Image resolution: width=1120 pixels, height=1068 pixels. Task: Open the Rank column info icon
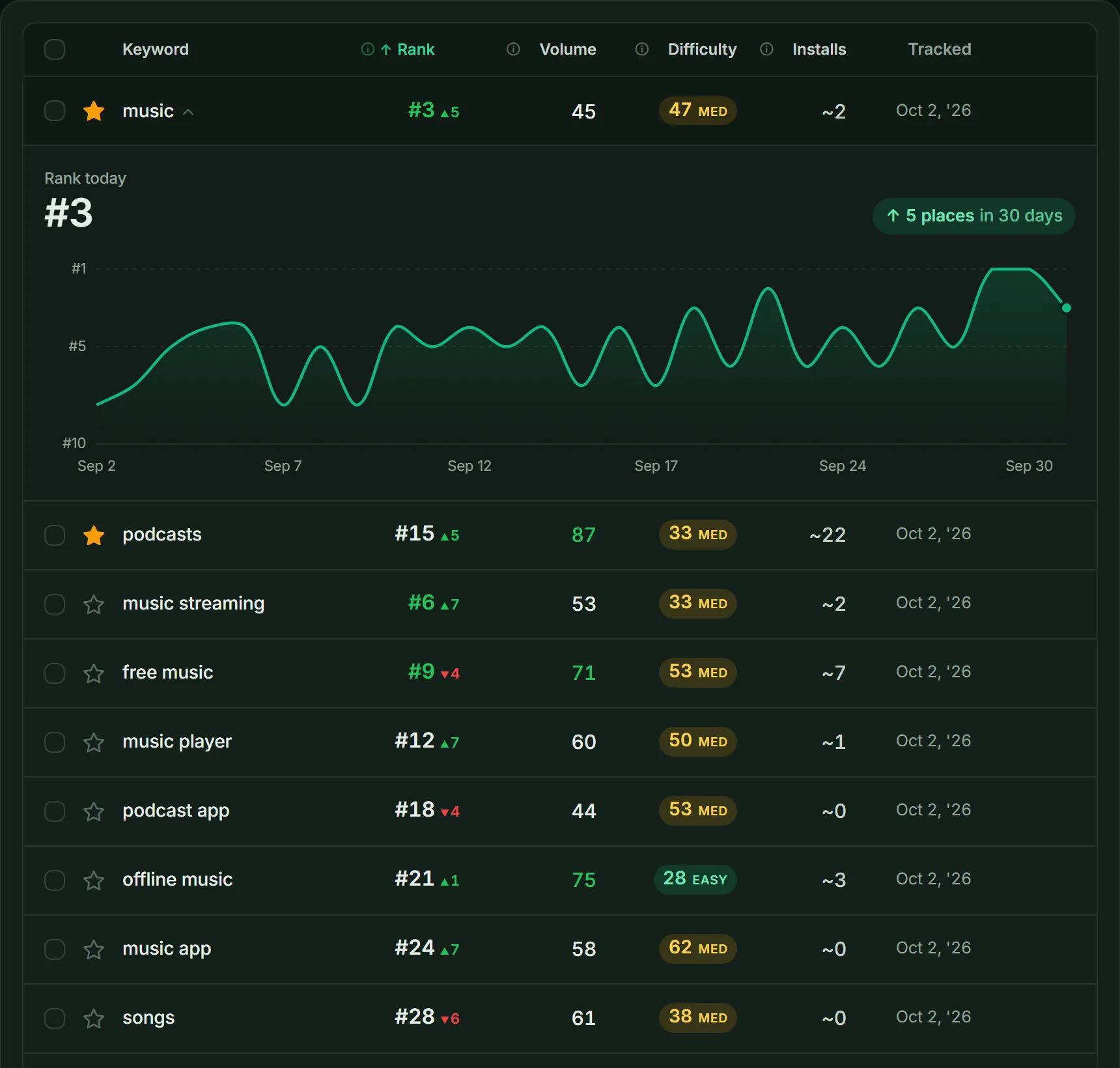(368, 49)
